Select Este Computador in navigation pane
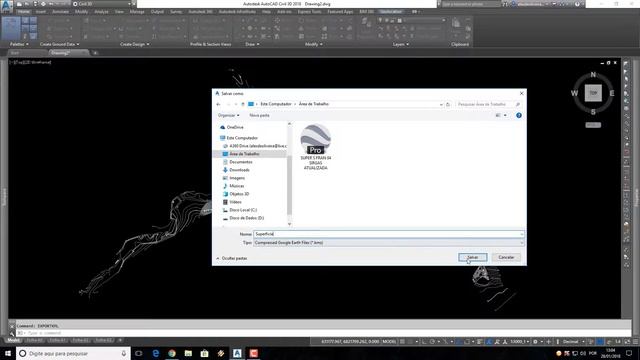 (242, 138)
